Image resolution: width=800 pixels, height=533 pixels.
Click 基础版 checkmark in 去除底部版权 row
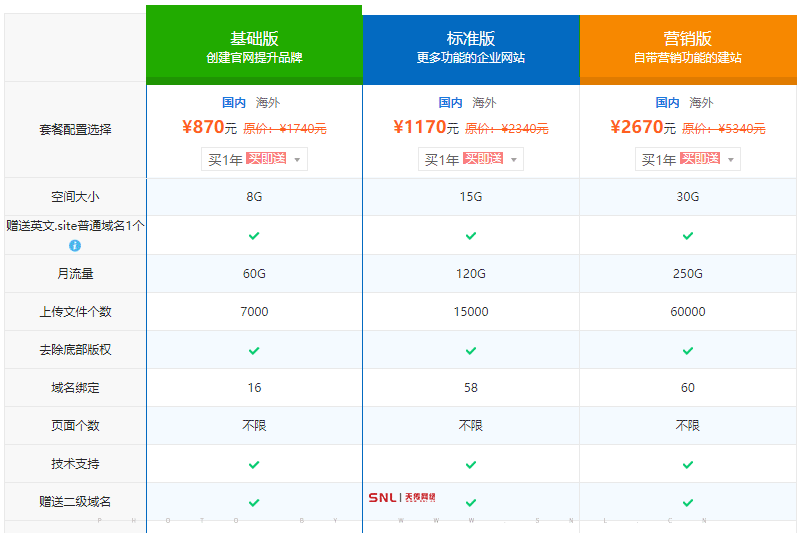[x=254, y=350]
